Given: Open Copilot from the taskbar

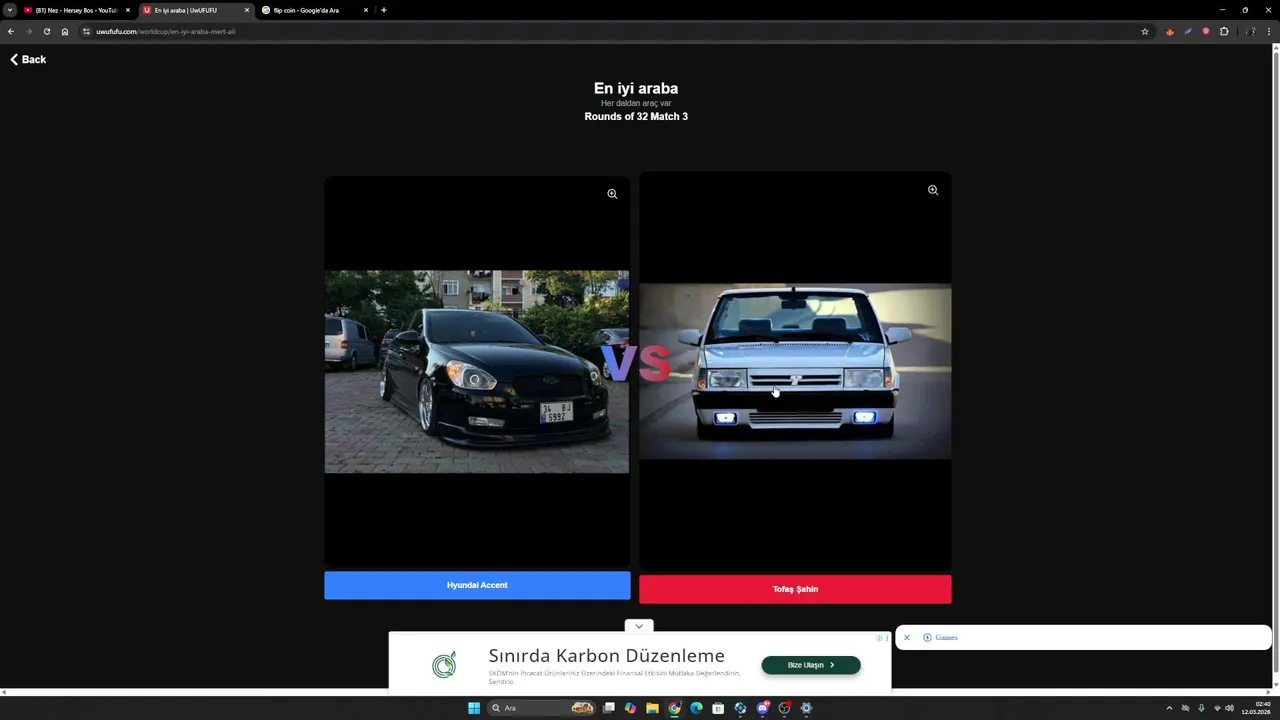Looking at the screenshot, I should [630, 708].
